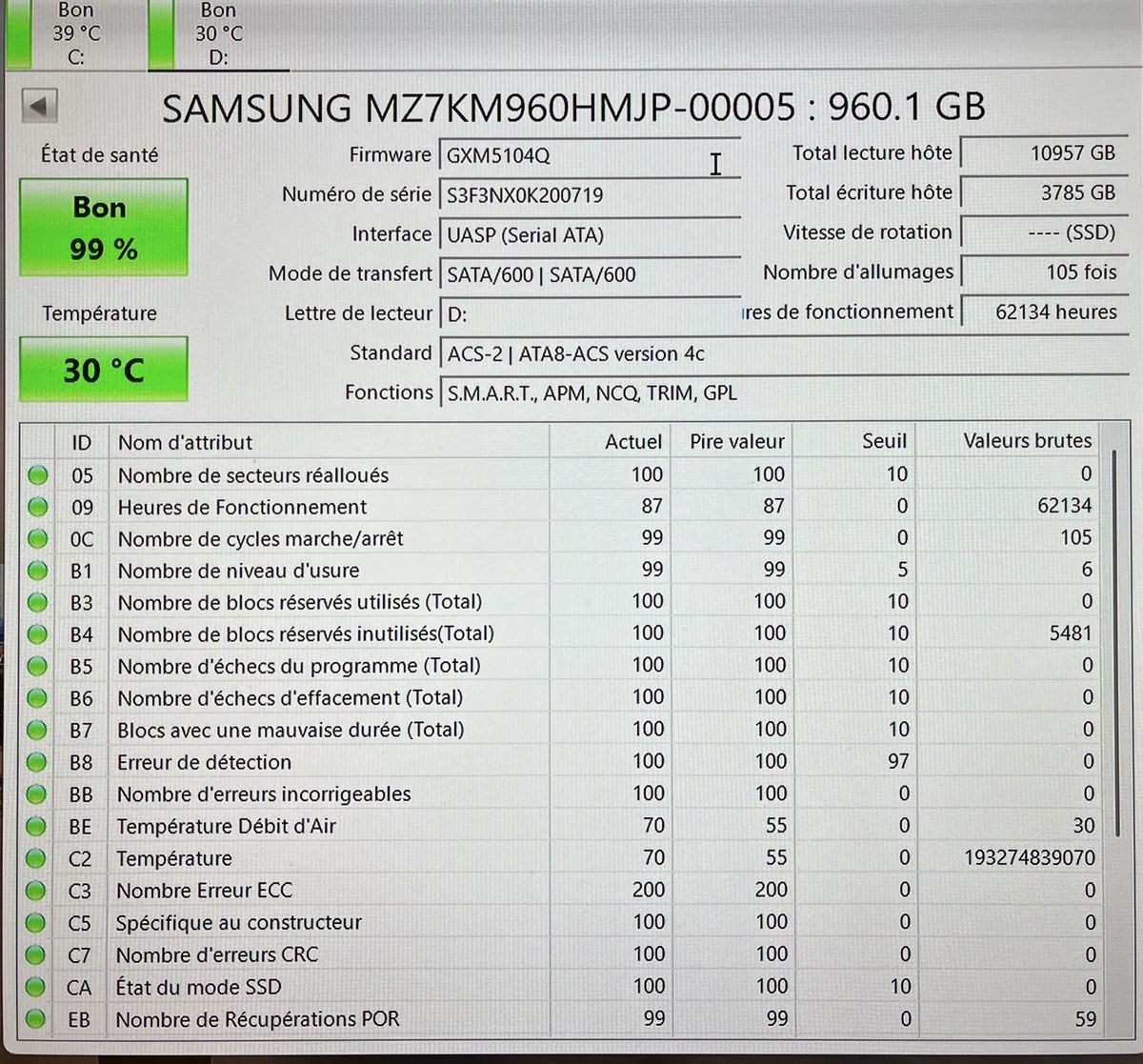Click the Valeurs brutes column header
This screenshot has height=1064, width=1143.
pyautogui.click(x=1006, y=441)
